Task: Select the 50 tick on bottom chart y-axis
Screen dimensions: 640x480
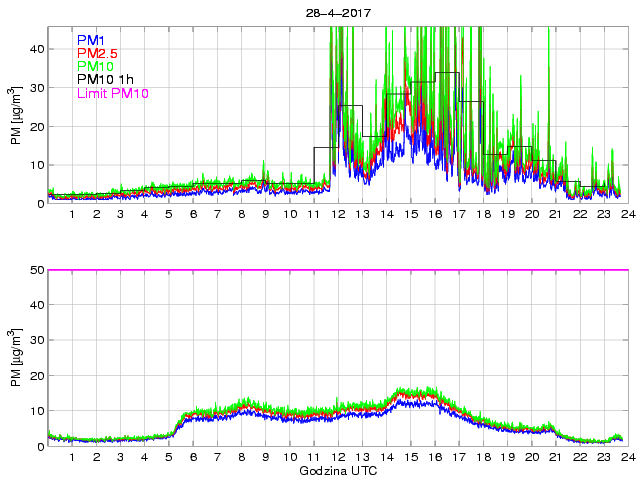Action: click(35, 270)
